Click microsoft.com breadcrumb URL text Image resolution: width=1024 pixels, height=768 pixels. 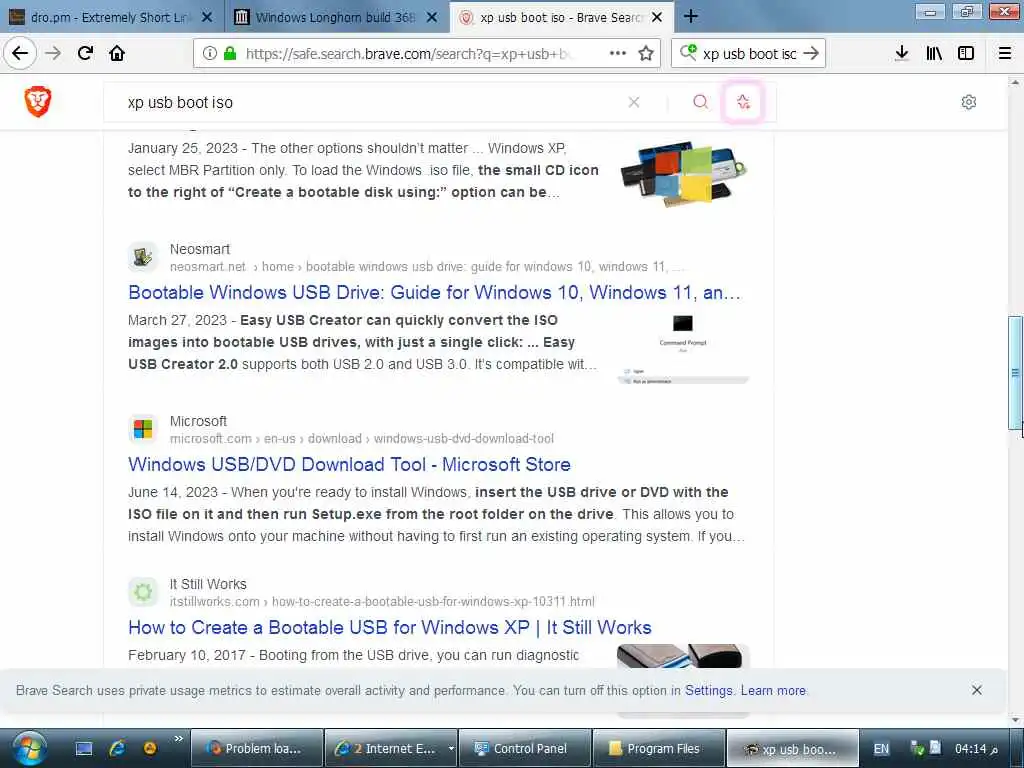click(362, 439)
